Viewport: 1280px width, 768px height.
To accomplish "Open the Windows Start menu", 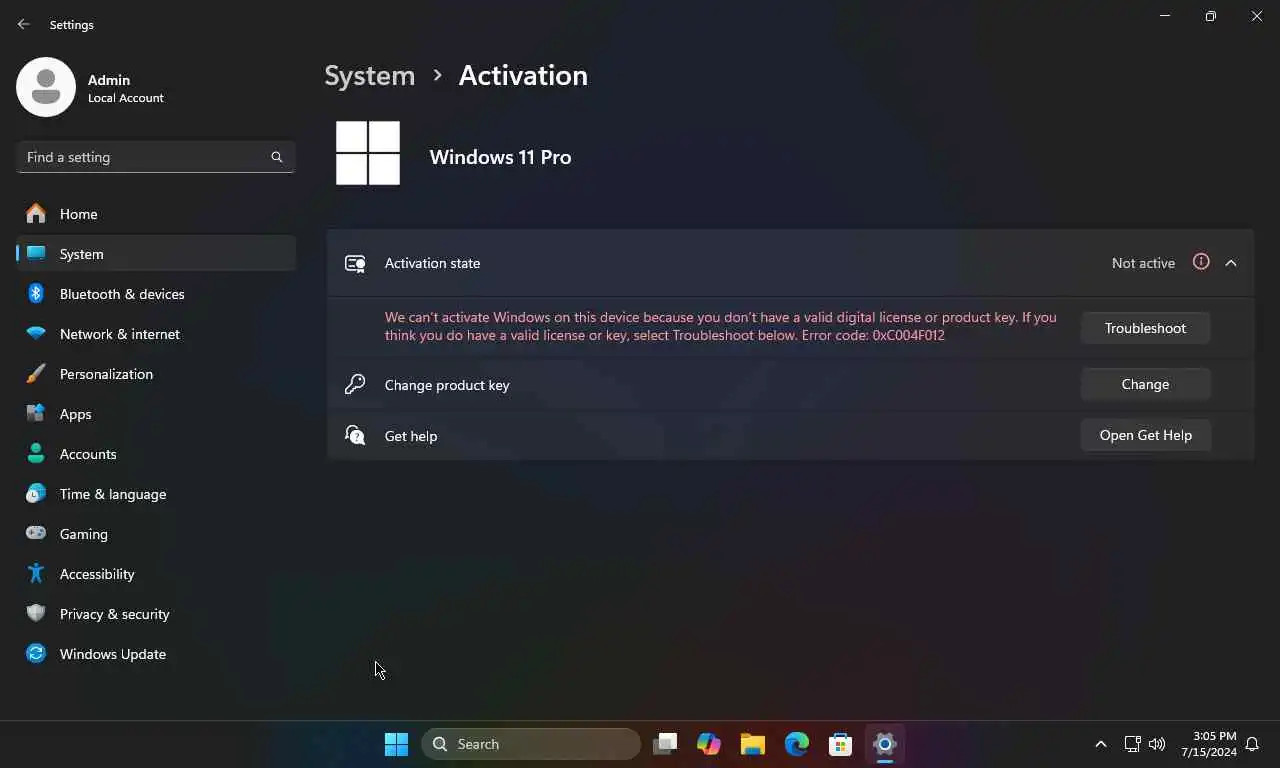I will point(396,744).
